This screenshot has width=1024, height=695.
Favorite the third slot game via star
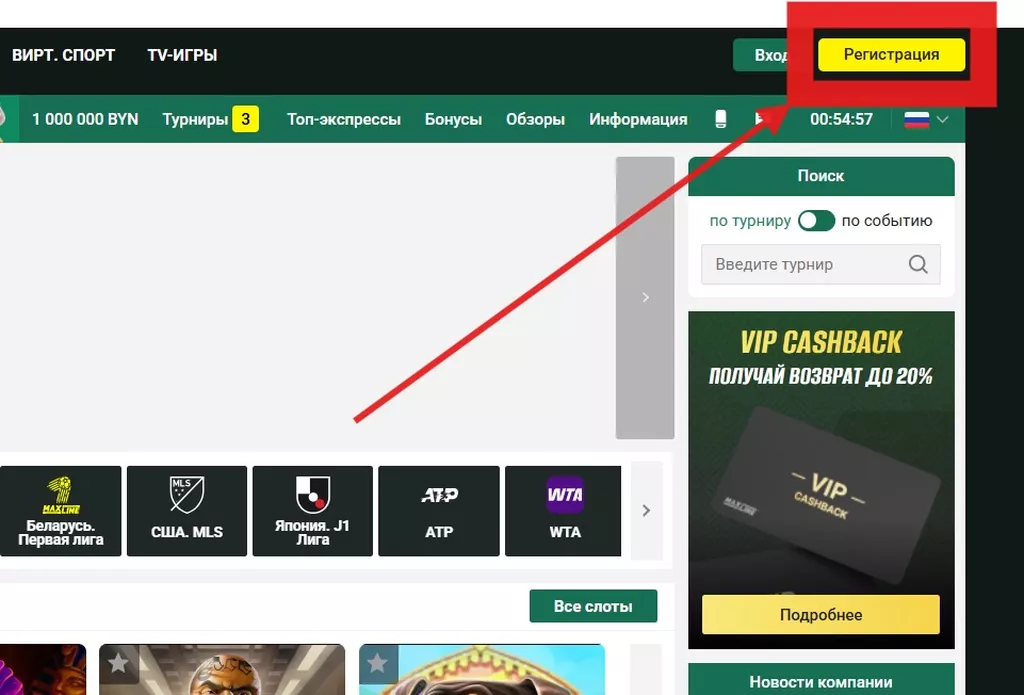pos(377,664)
